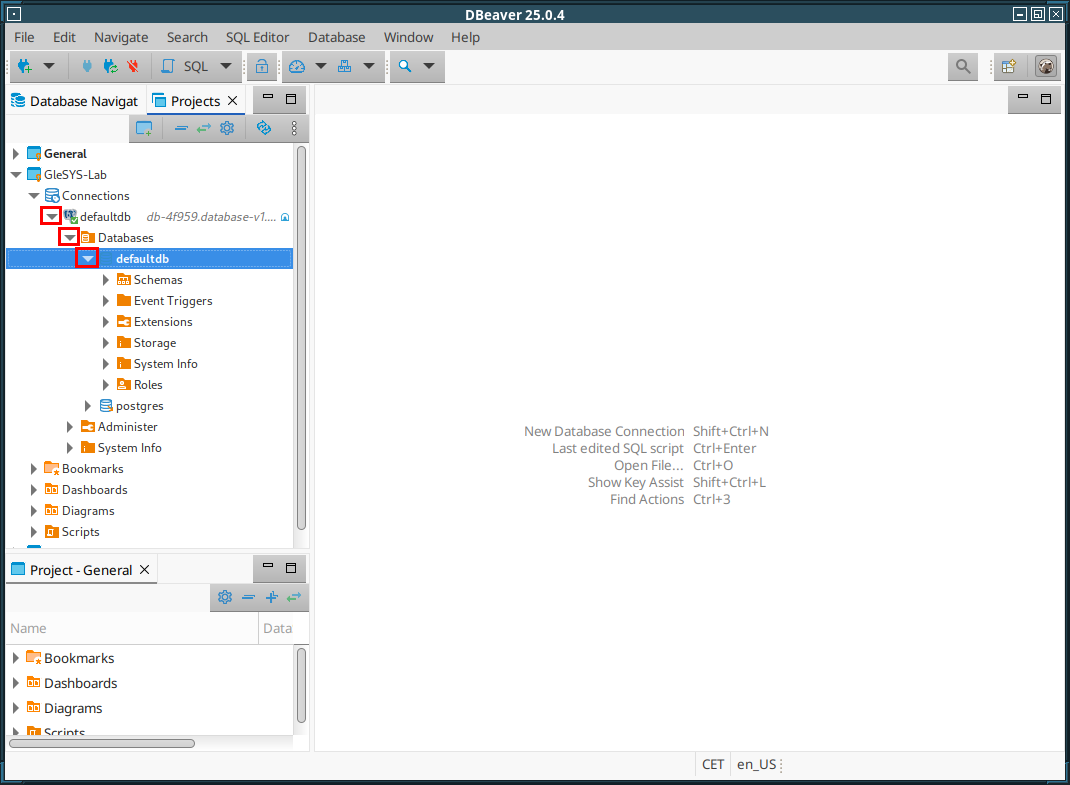1070x785 pixels.
Task: Open the Search menu
Action: [187, 38]
